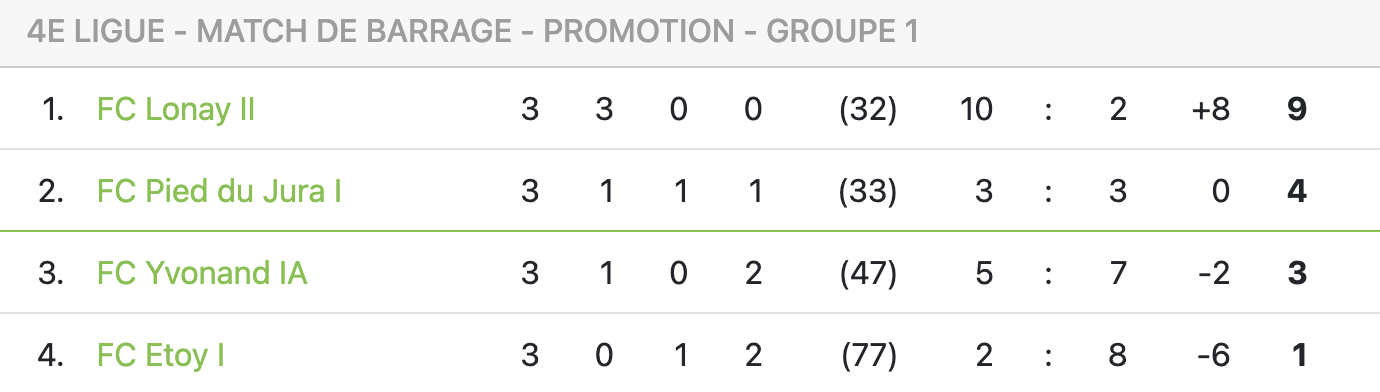This screenshot has height=392, width=1380.
Task: Click the (33) fair-play value for Pied du Jura
Action: pos(868,191)
